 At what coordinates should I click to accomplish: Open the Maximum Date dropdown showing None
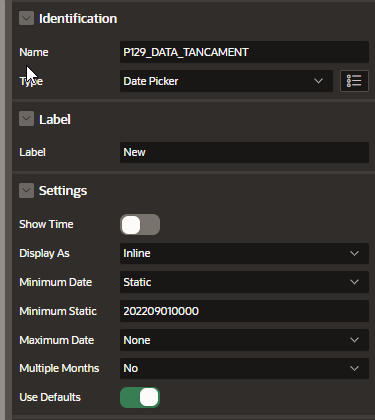click(244, 340)
